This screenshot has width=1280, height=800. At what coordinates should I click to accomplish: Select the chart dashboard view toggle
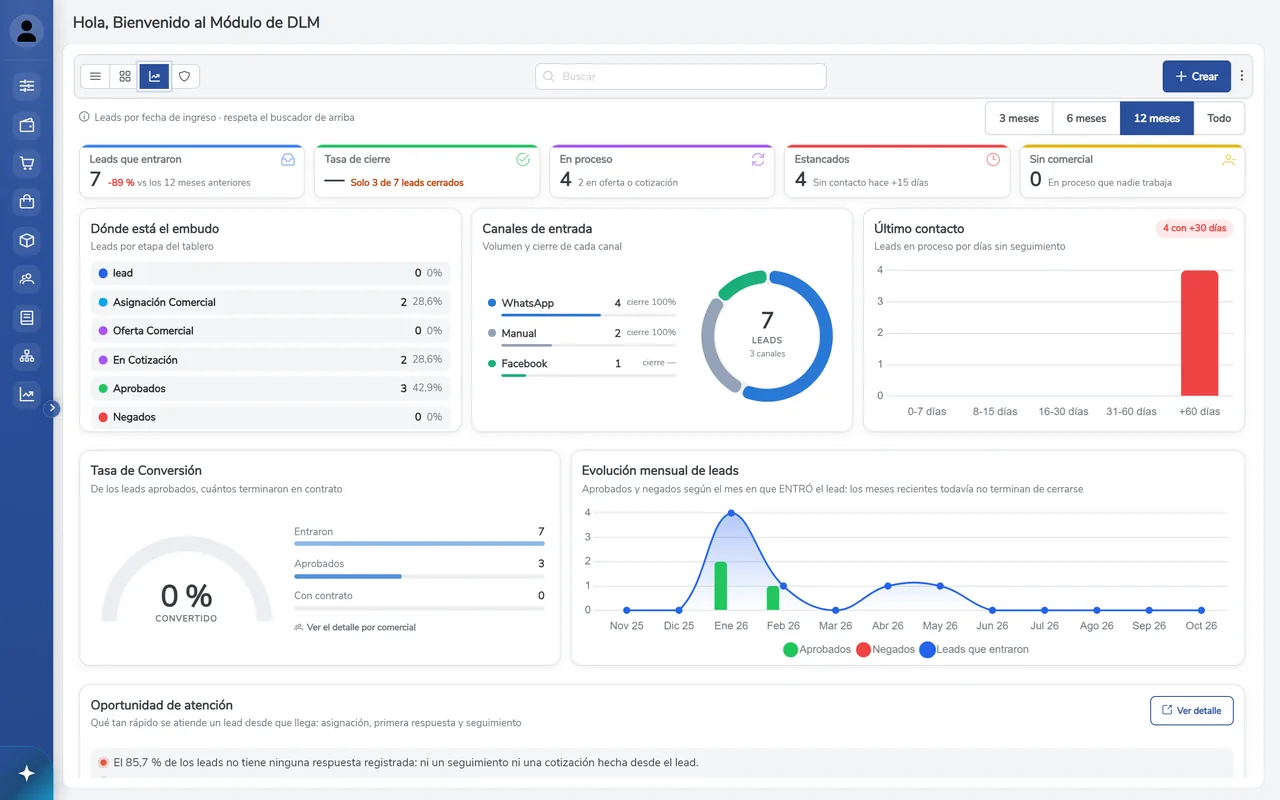(x=154, y=76)
